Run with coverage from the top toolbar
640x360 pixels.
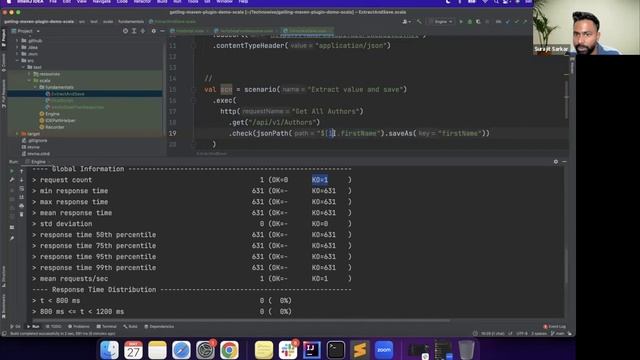point(478,22)
